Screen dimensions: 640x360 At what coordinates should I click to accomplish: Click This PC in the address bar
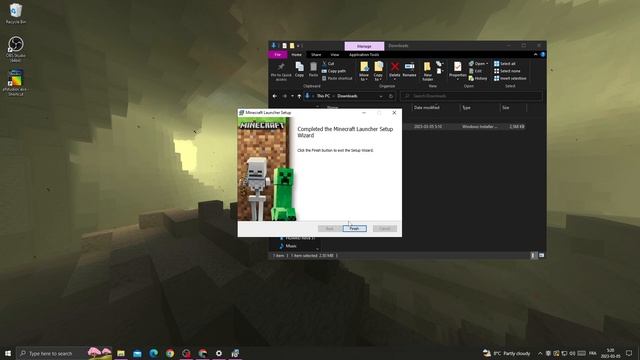pos(323,96)
